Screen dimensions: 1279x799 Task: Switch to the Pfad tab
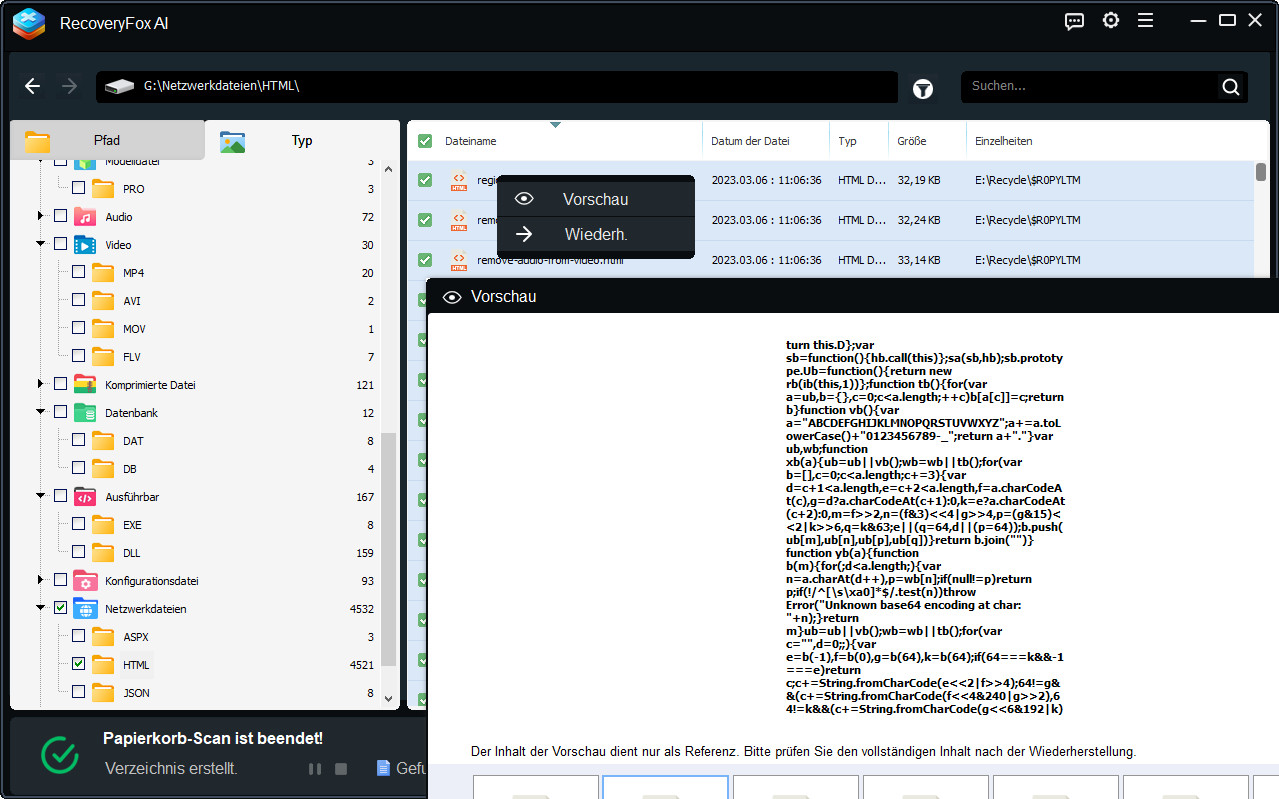[x=107, y=141]
